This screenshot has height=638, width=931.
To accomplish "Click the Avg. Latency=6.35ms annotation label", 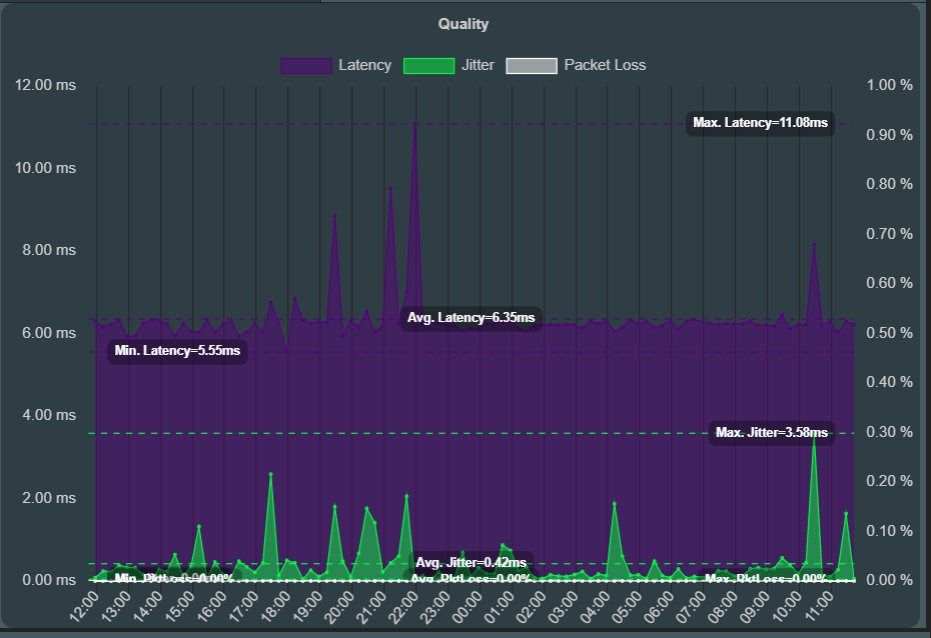I will tap(471, 318).
